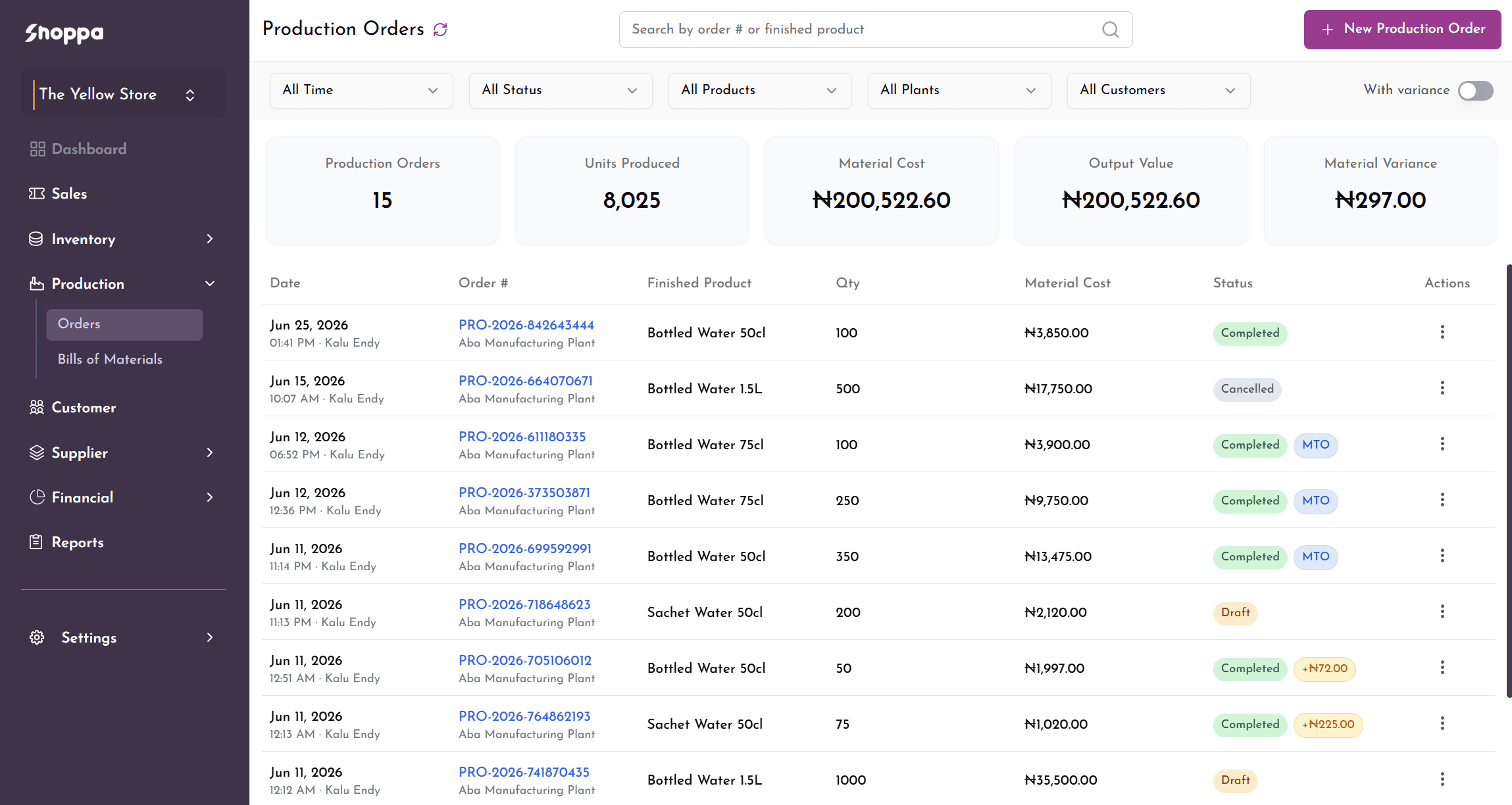Click the Customer people icon
Viewport: 1512px width, 805px height.
click(37, 408)
